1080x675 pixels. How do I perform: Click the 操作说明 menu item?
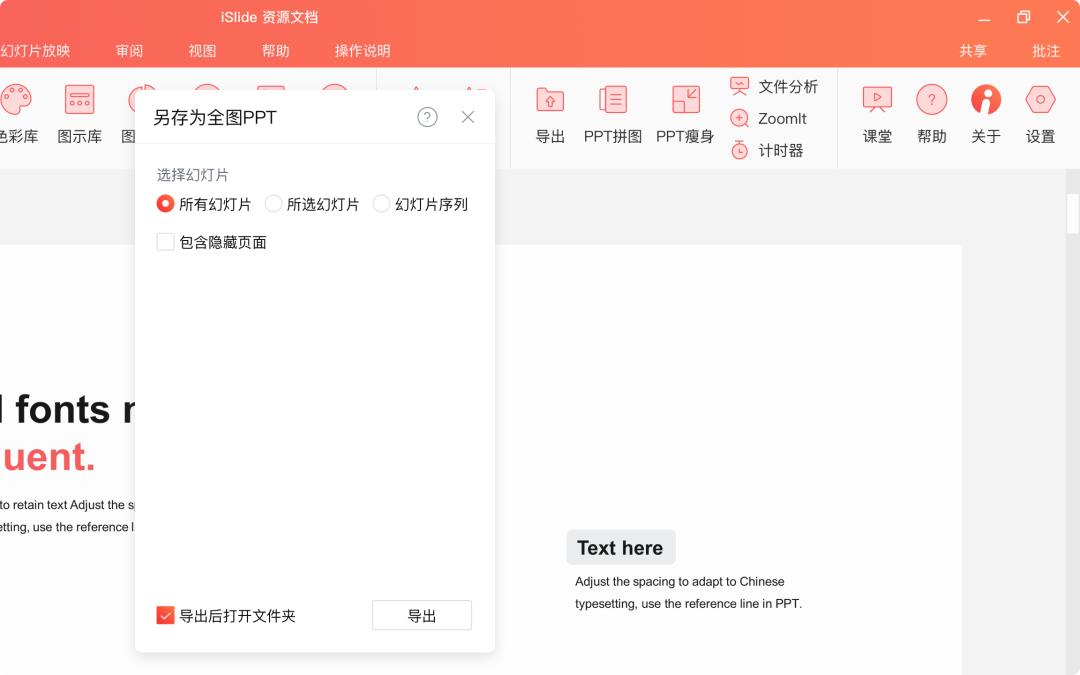point(360,50)
